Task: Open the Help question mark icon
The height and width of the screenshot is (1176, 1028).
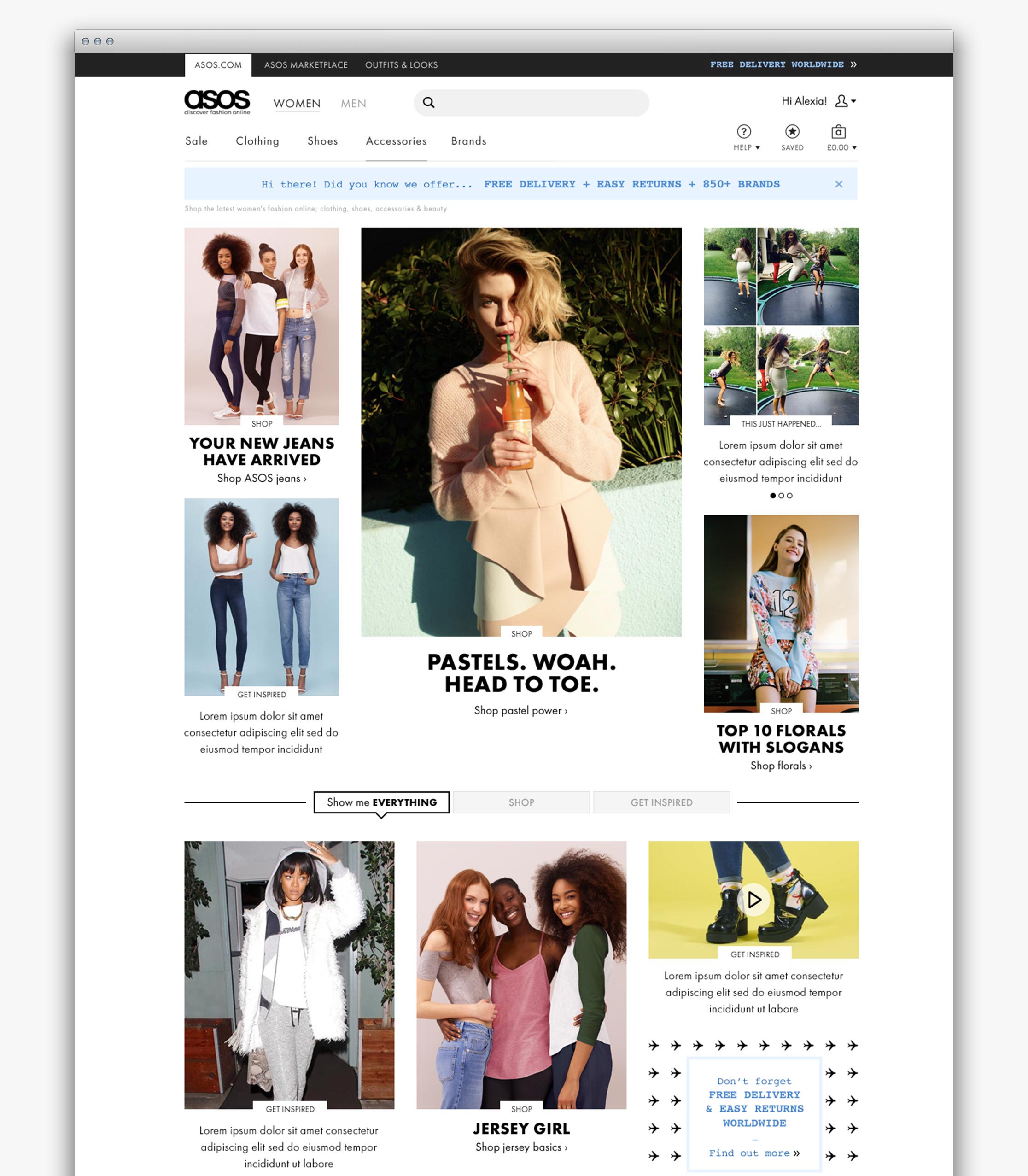Action: [x=744, y=131]
